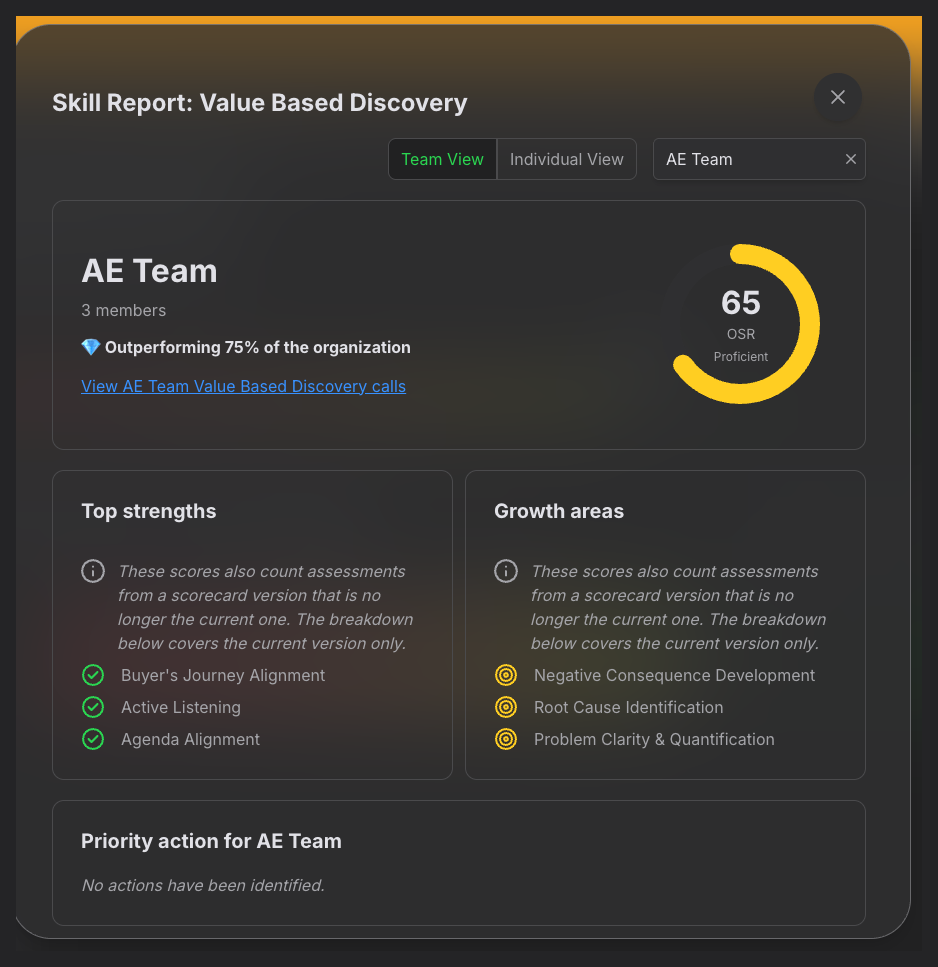Click the No actions have been identified text

coord(203,885)
